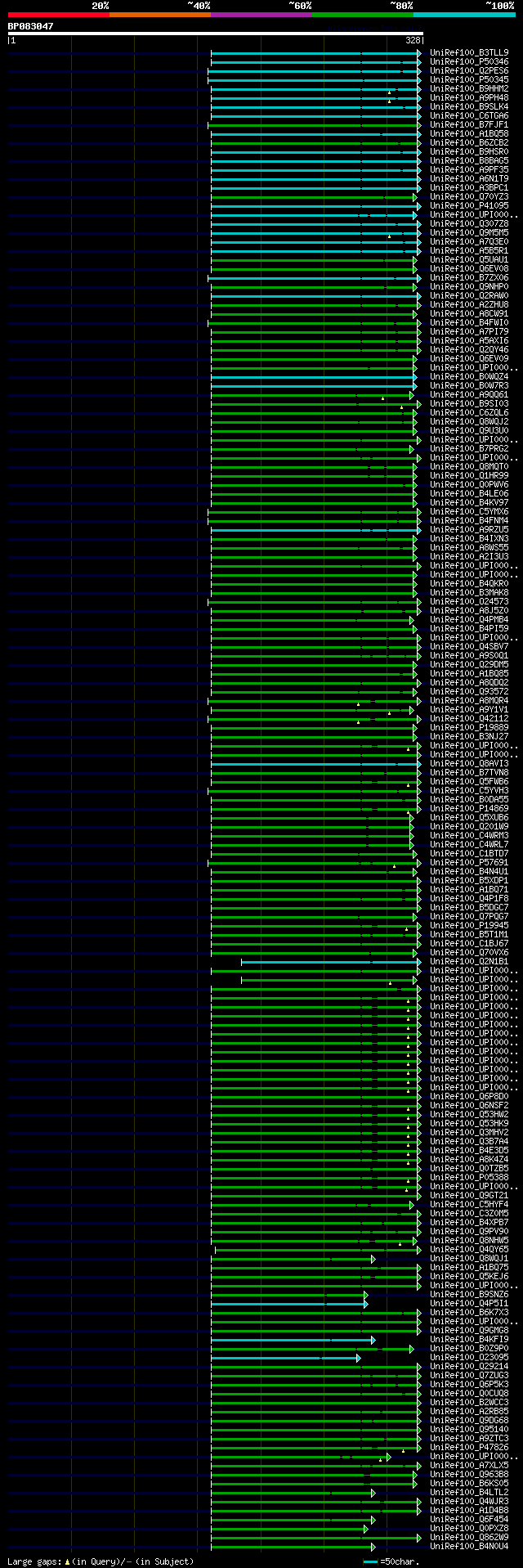
Task: Select the UniRef100_A1BQ58 label
Action: point(469,133)
